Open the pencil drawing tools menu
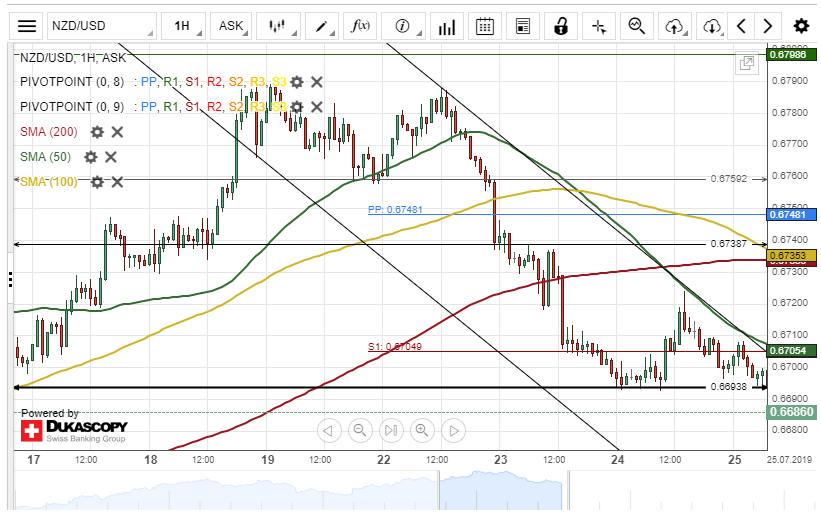 coord(322,26)
